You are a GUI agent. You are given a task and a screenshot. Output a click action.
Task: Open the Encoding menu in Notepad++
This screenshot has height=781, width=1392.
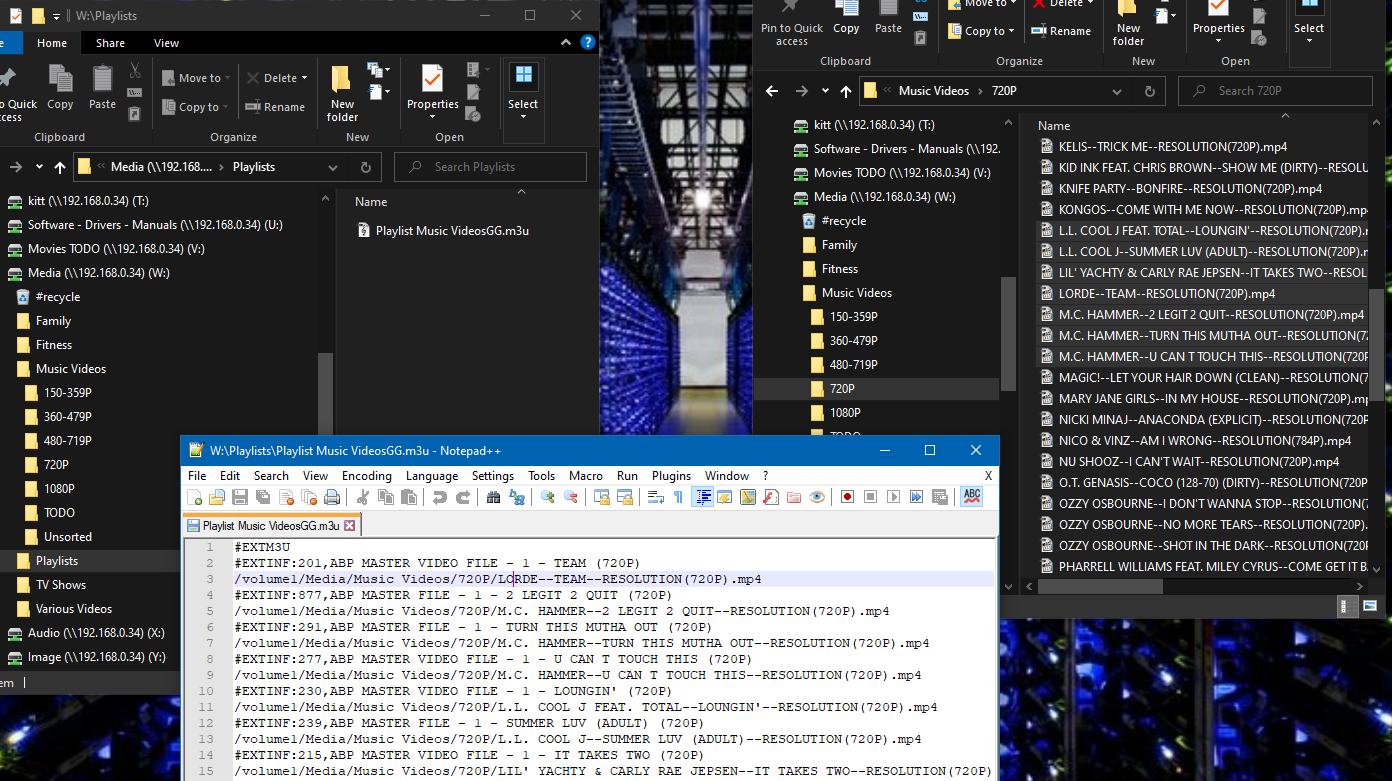click(366, 476)
